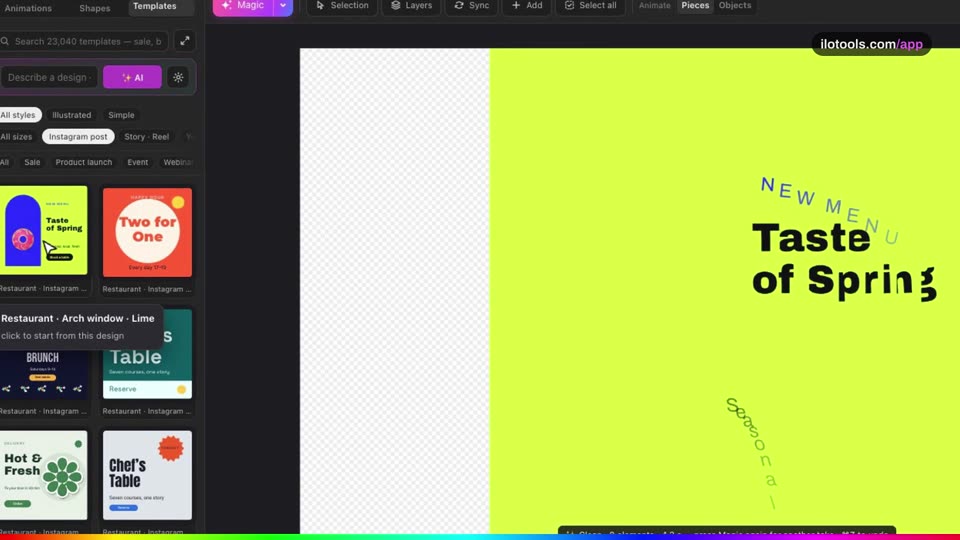Click the Add button

point(527,6)
